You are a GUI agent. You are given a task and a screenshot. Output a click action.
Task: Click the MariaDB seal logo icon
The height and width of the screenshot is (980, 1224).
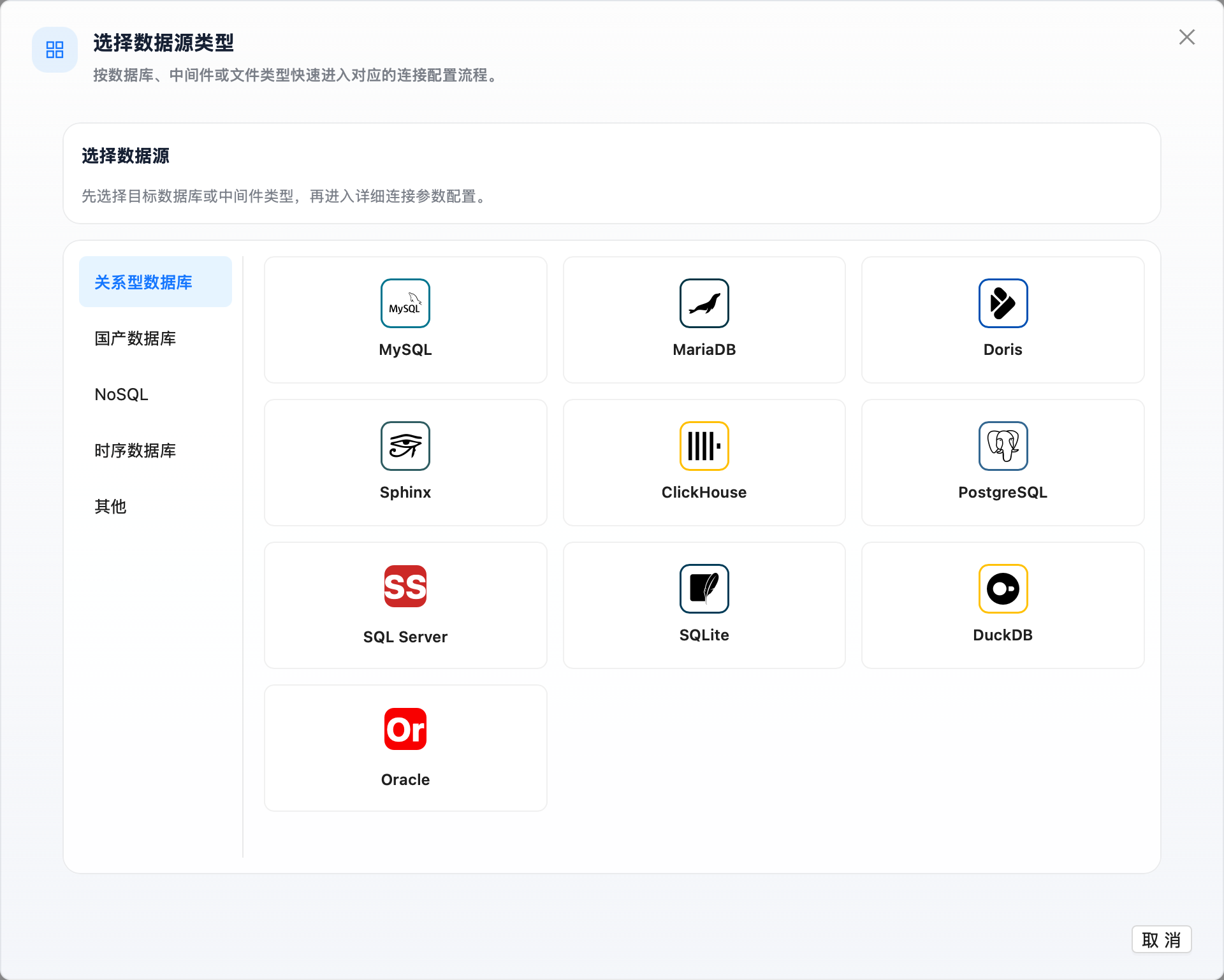[x=704, y=303]
